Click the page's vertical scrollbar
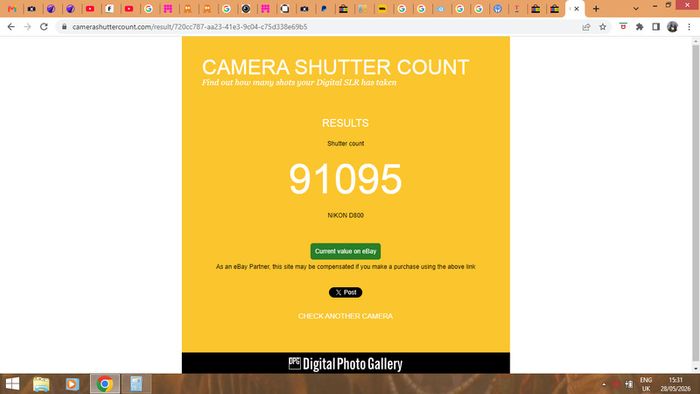 coord(696,203)
